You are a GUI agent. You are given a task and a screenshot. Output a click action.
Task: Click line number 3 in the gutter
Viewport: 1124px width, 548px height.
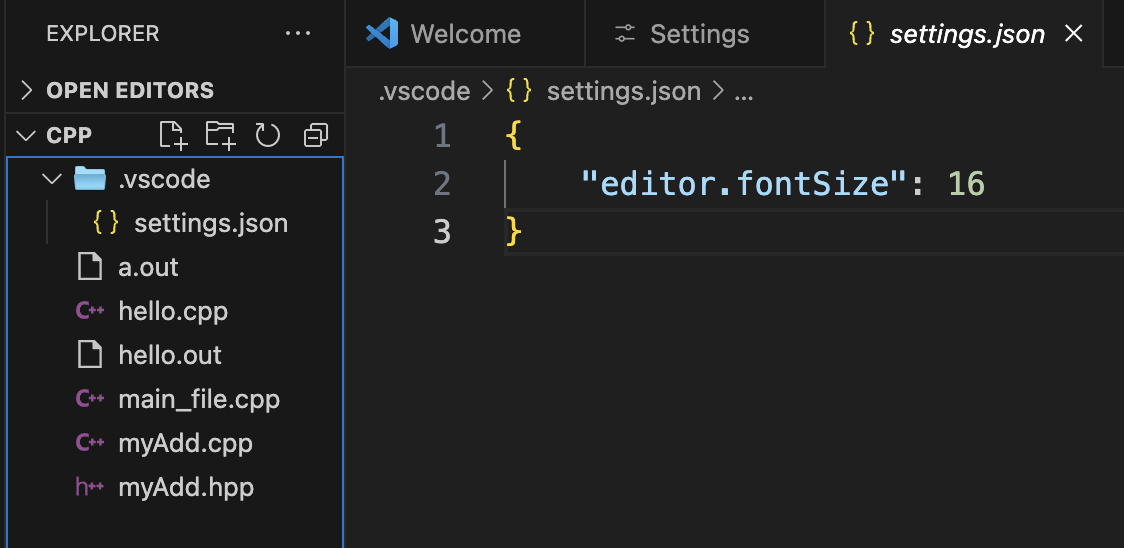[x=442, y=232]
